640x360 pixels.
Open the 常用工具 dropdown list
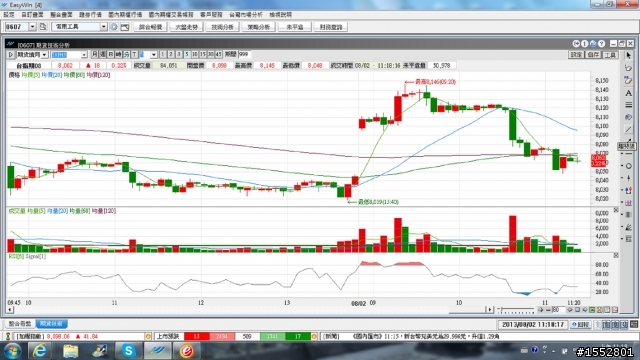103,27
